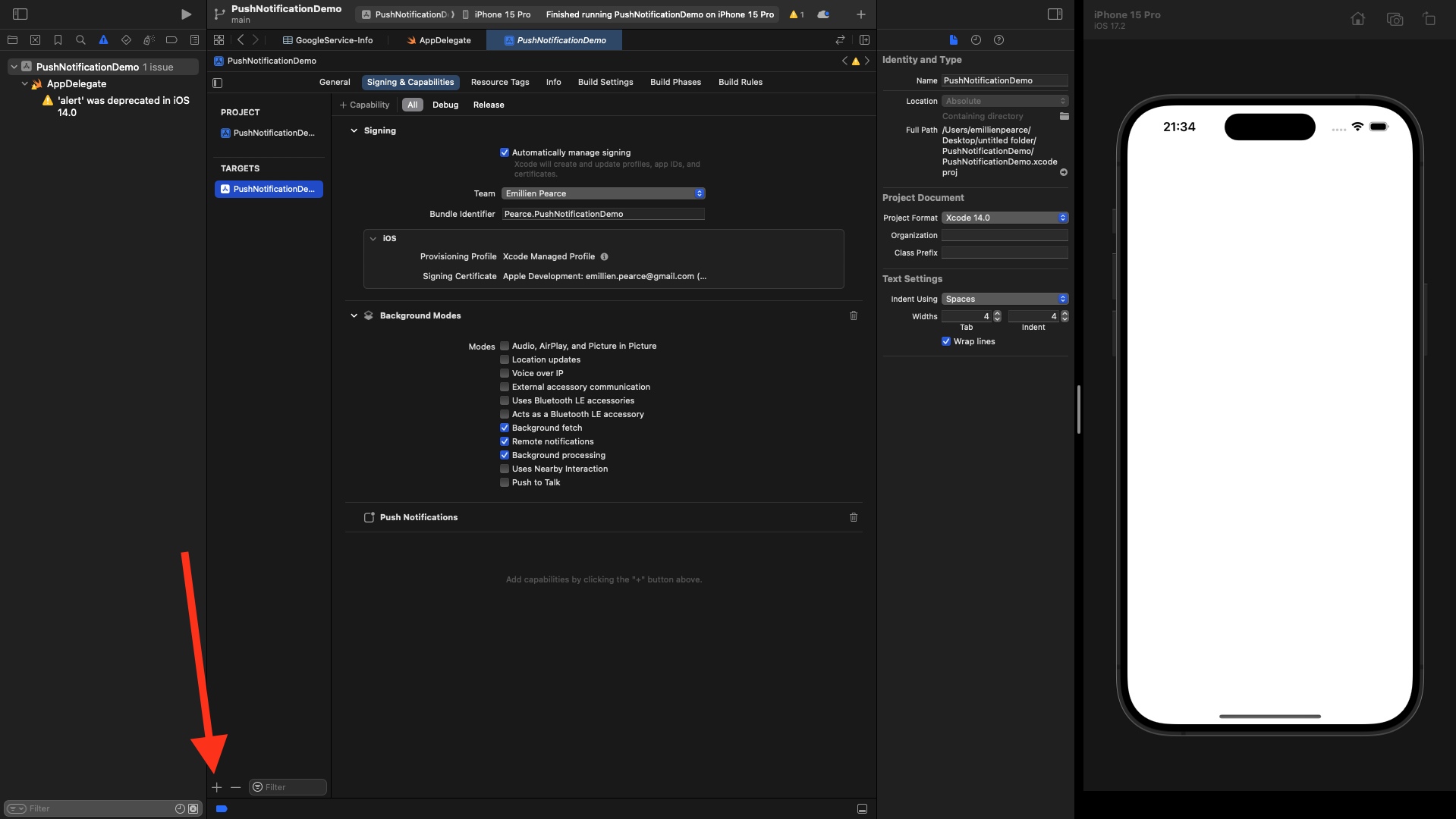Toggle the right inspector panel icon
1456x819 pixels.
click(1055, 14)
